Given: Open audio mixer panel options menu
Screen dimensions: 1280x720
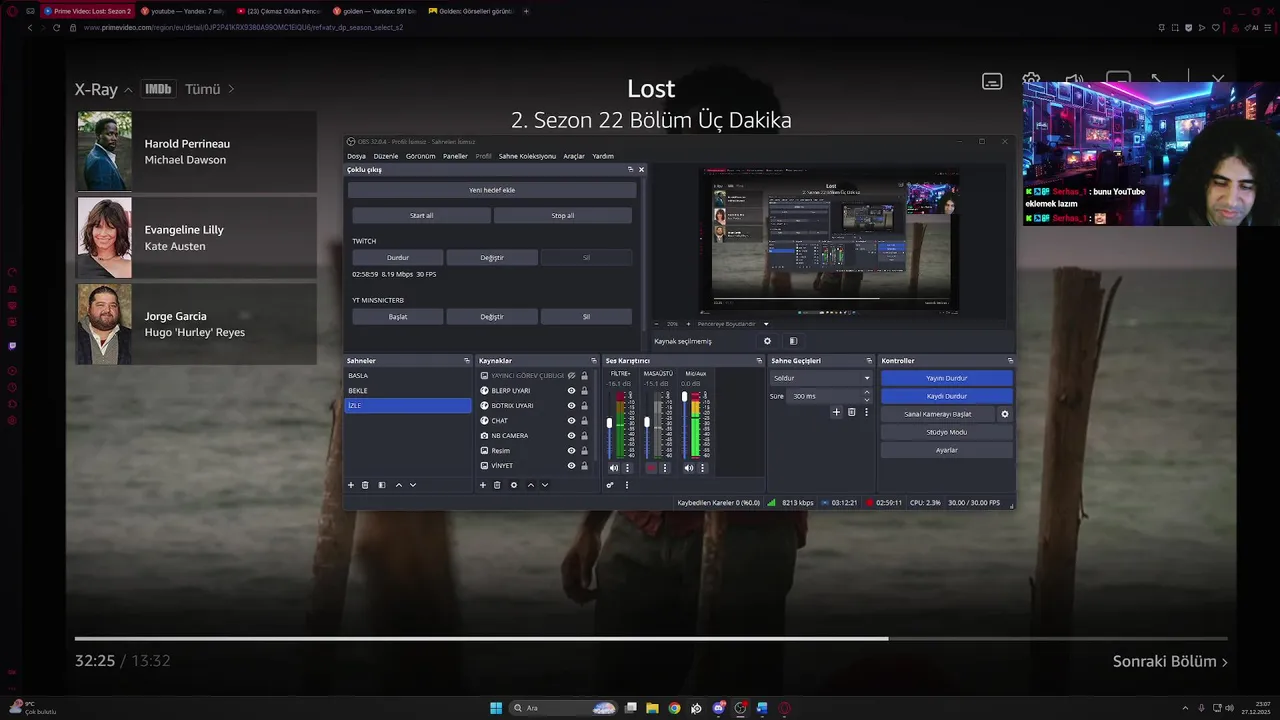Looking at the screenshot, I should click(627, 485).
